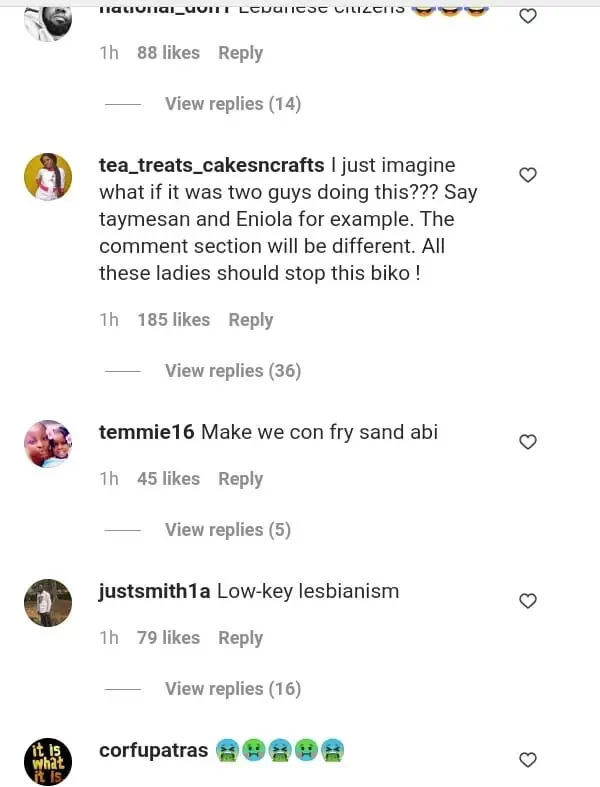Reply to the tea_treats_cakesncrafts comment
600x787 pixels.
click(x=250, y=320)
